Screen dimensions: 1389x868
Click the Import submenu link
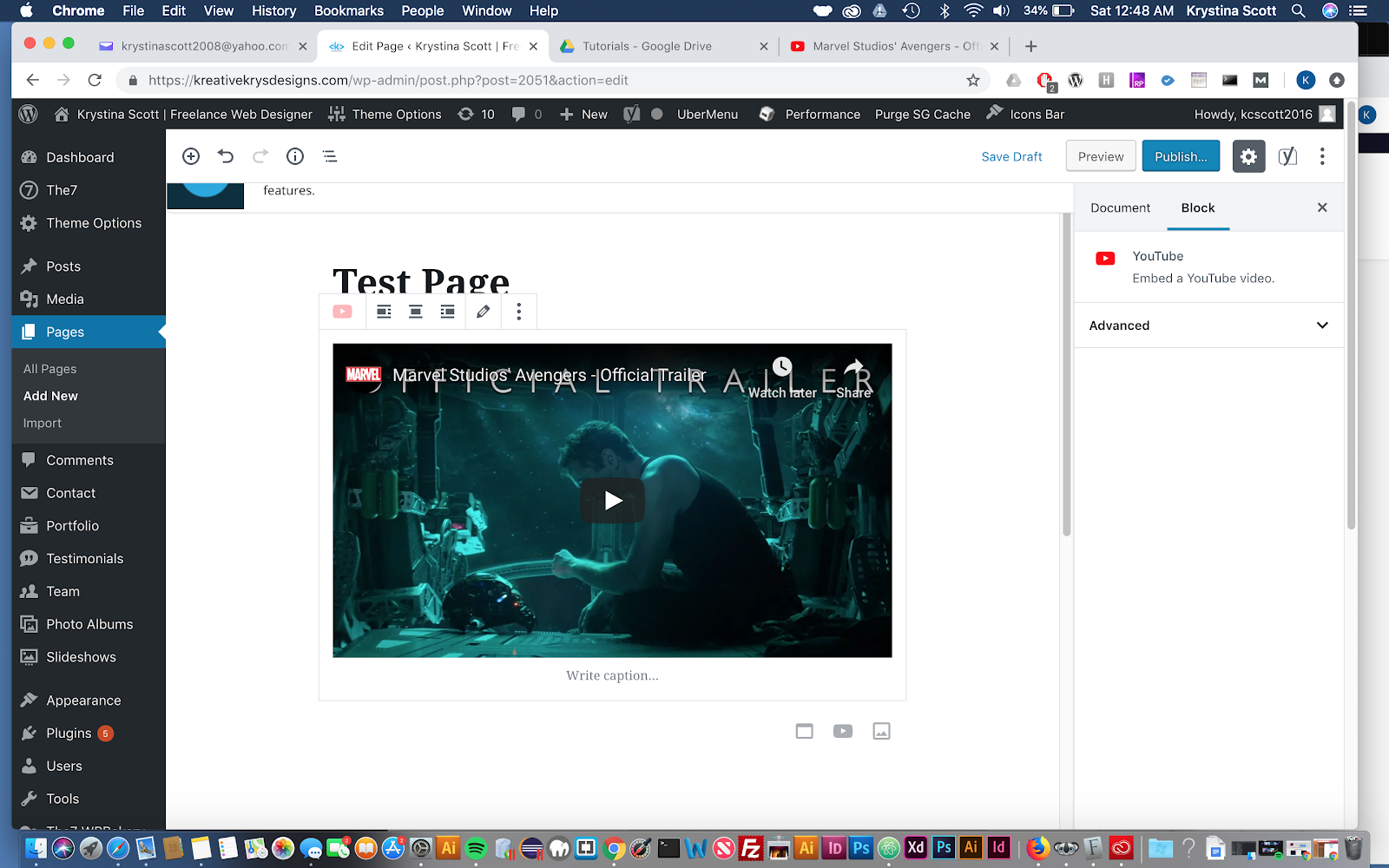[43, 423]
